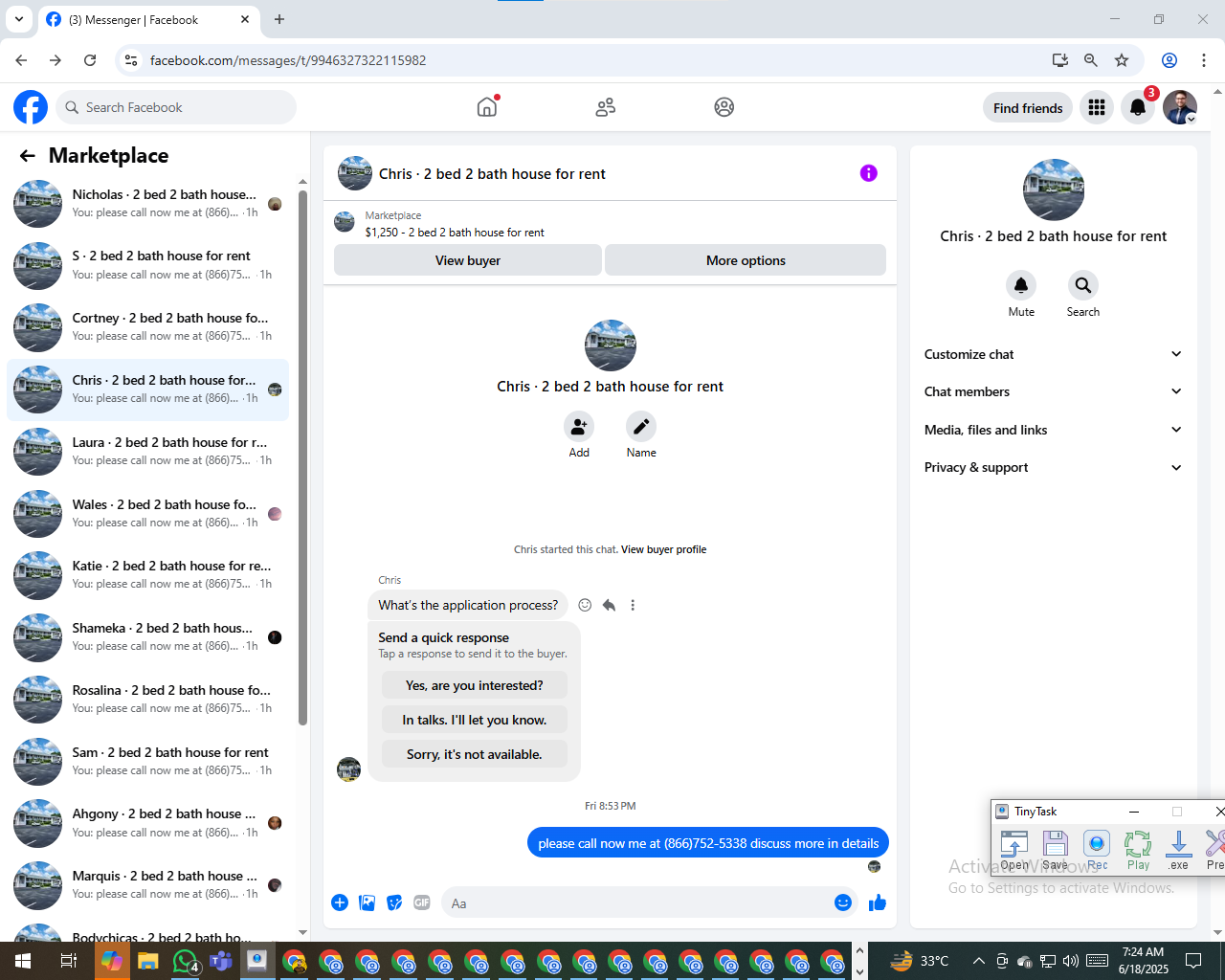This screenshot has width=1225, height=980.
Task: Open the emoji picker in message box
Action: pyautogui.click(x=843, y=902)
